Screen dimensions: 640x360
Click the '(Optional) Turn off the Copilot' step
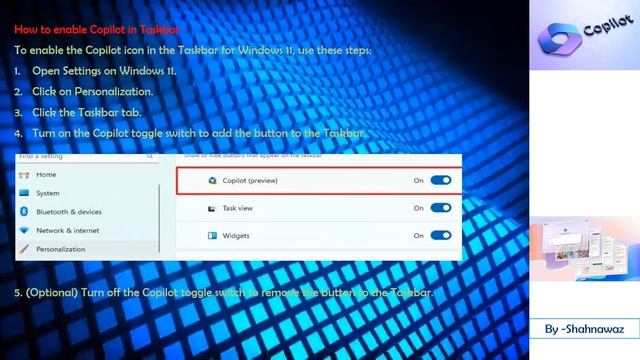[x=224, y=293]
